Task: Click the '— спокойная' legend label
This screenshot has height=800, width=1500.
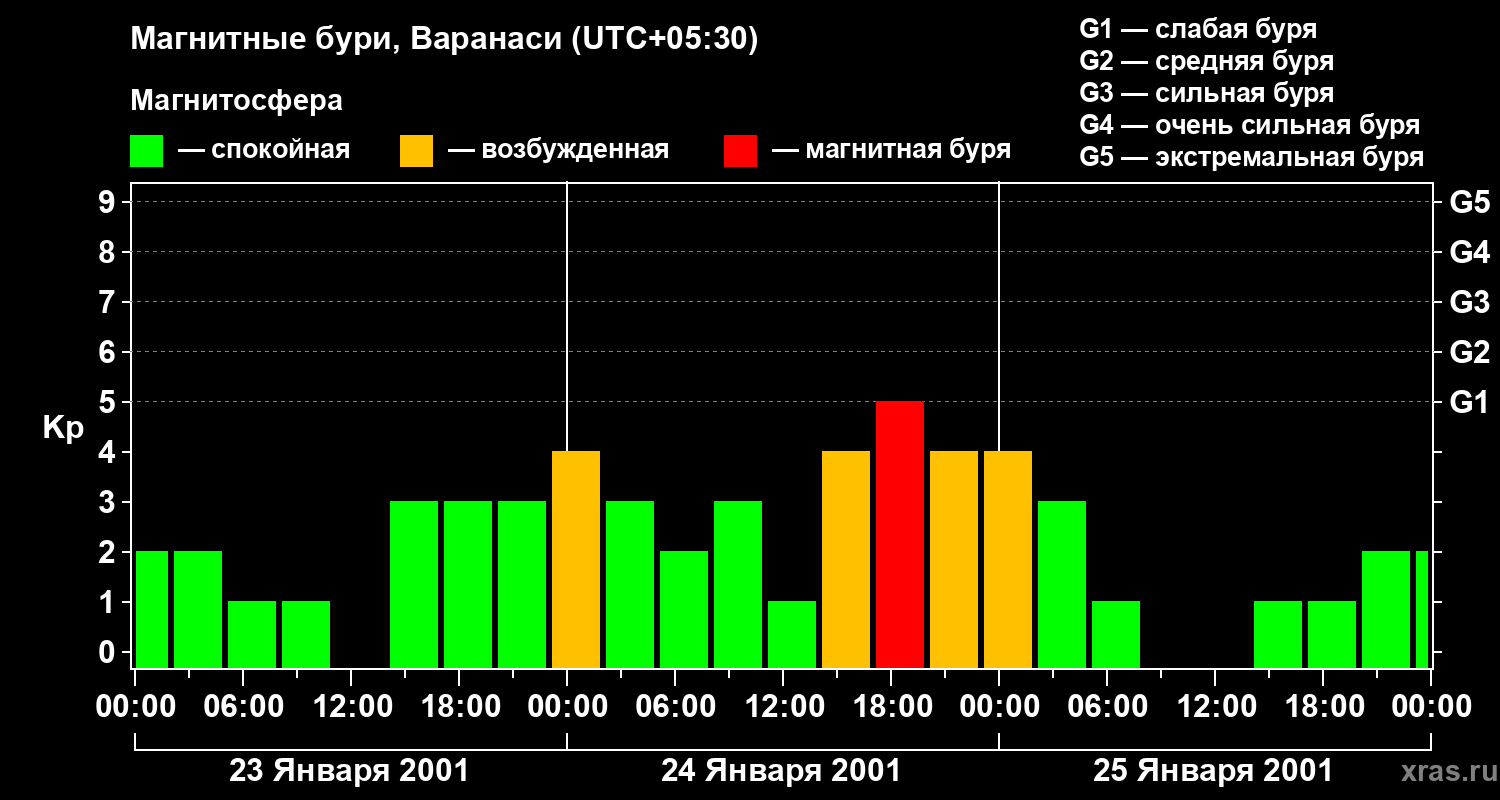Action: pyautogui.click(x=264, y=151)
